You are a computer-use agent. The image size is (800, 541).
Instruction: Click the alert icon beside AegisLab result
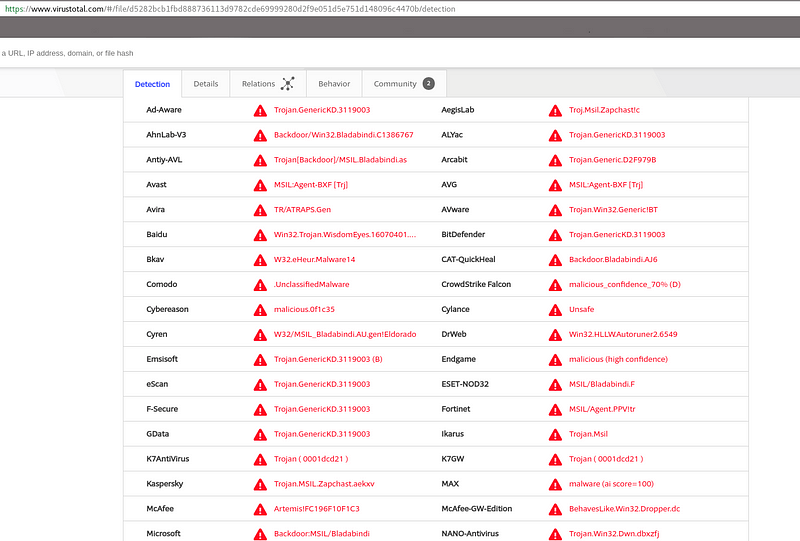point(555,110)
